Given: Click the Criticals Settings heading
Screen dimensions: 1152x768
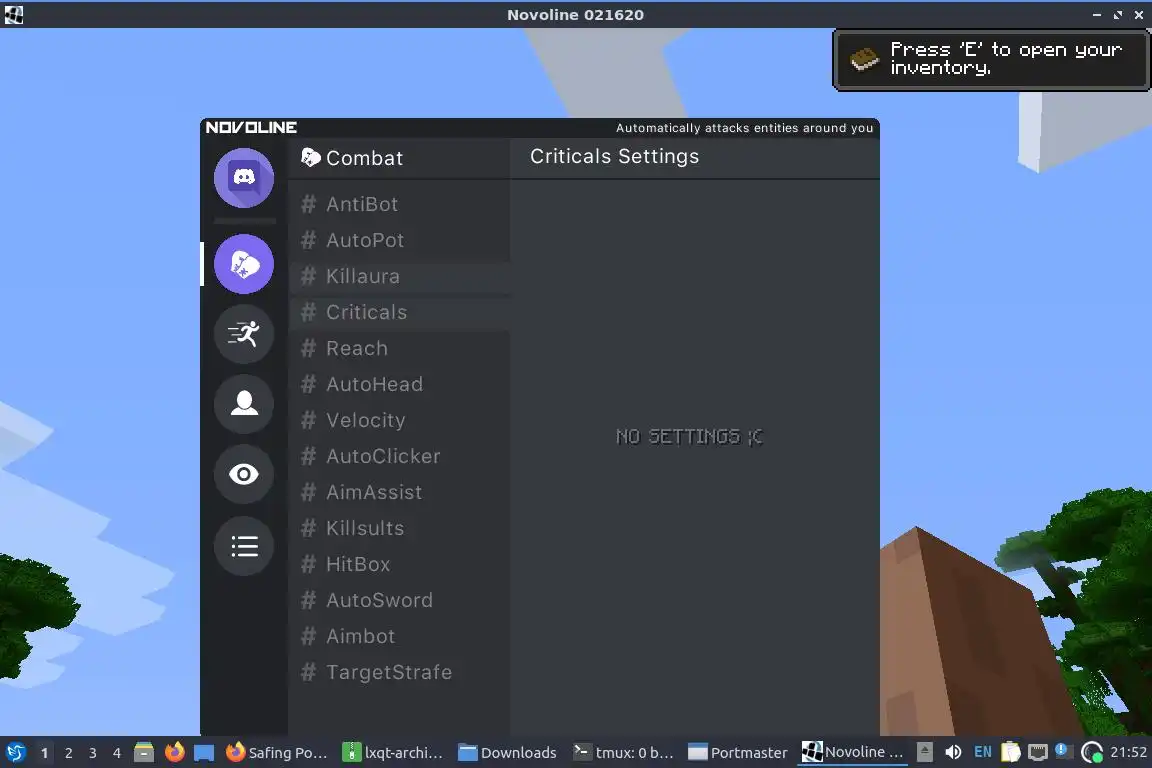Looking at the screenshot, I should pos(614,157).
